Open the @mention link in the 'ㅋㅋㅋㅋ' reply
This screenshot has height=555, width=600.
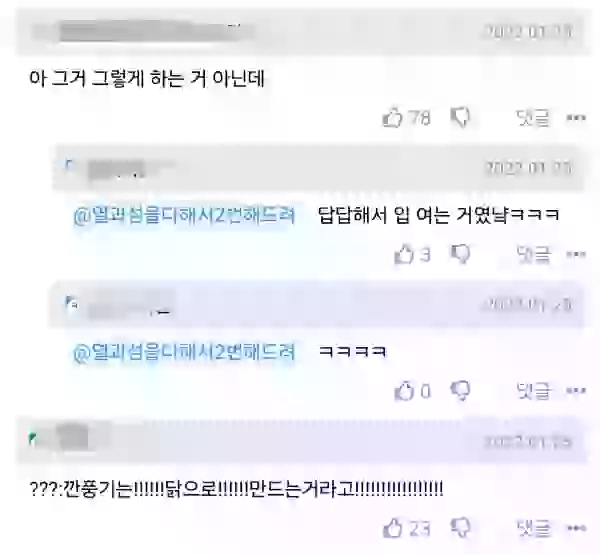(184, 352)
